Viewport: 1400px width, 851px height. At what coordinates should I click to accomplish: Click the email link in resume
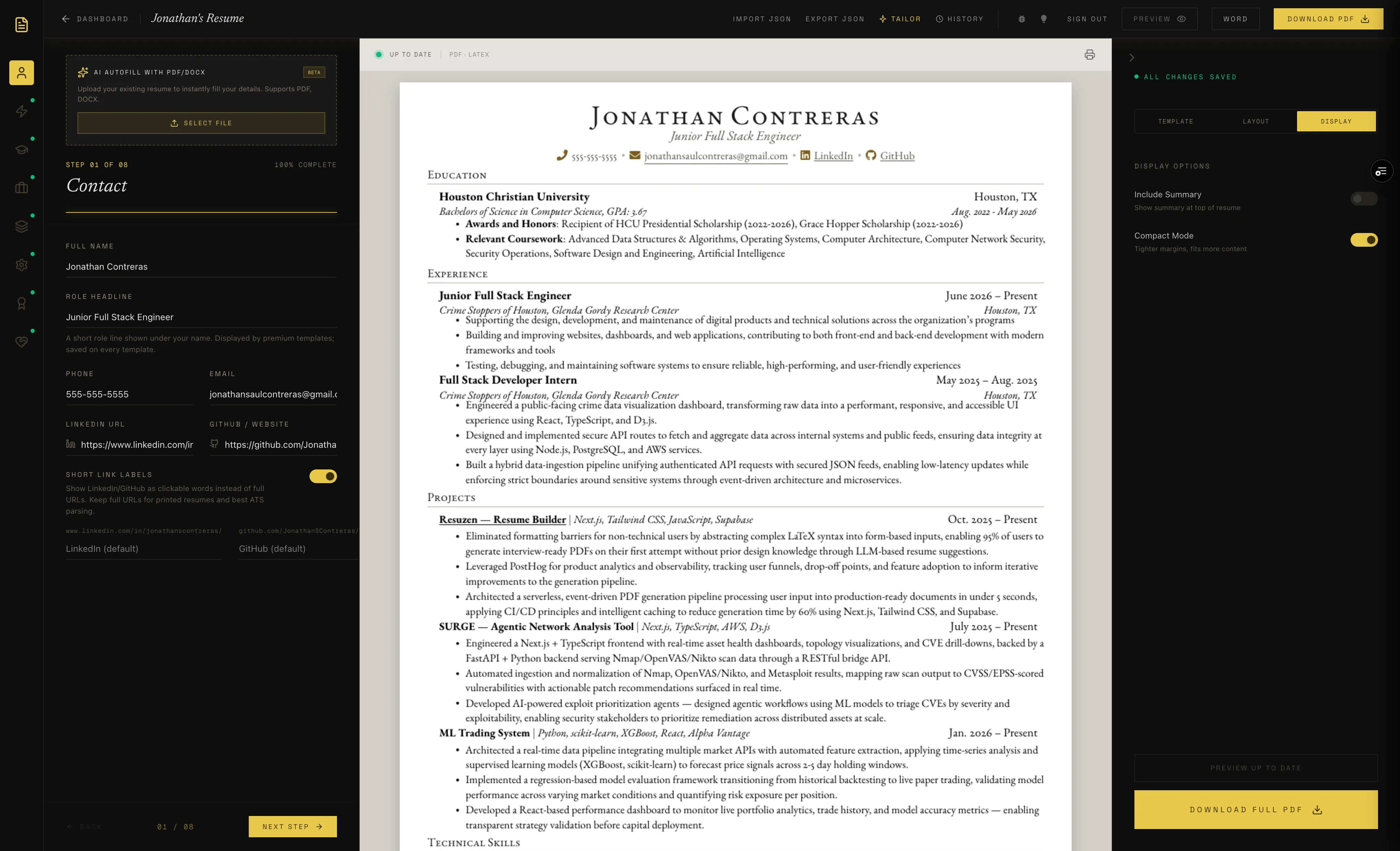pos(715,156)
